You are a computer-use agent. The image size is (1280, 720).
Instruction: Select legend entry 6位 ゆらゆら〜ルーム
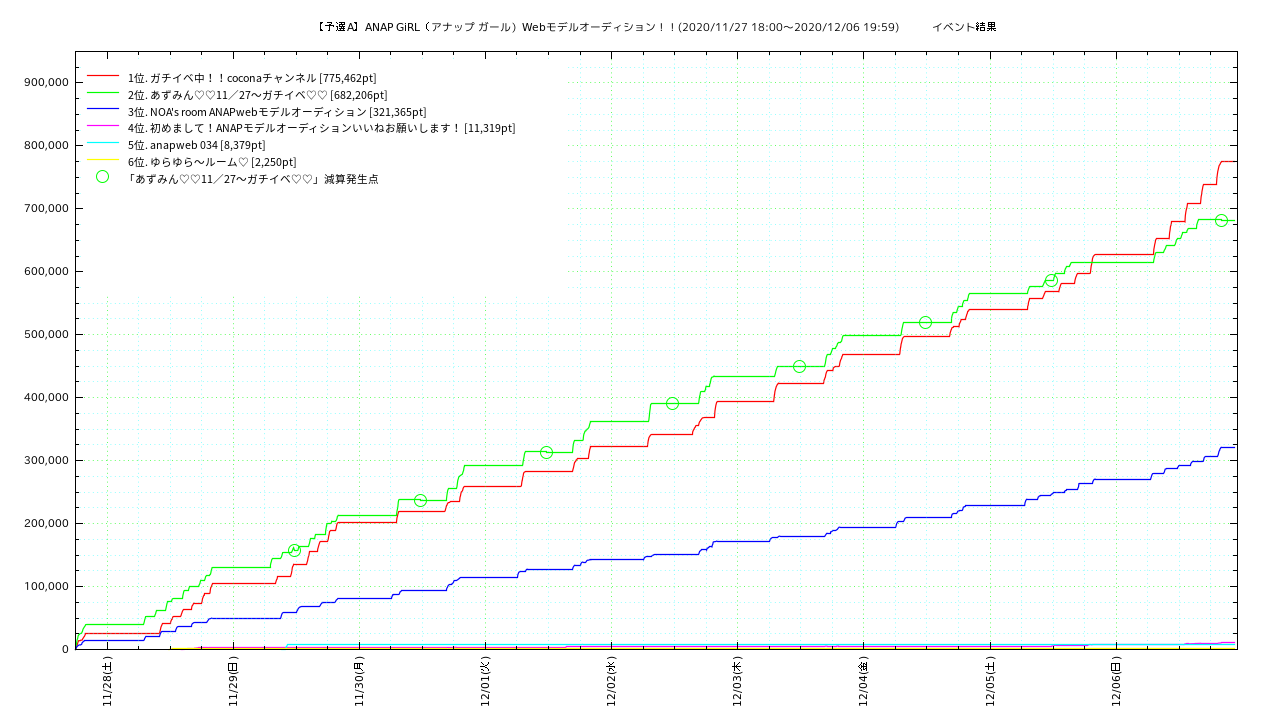(212, 162)
